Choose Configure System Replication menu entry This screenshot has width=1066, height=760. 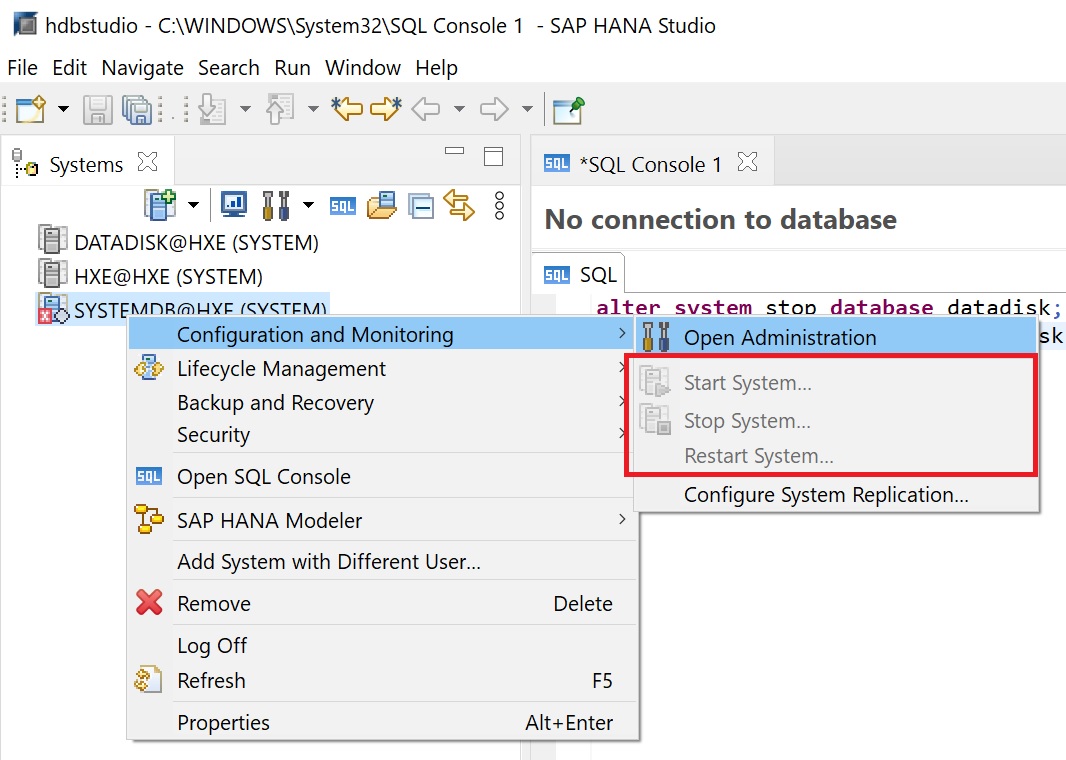pos(825,495)
